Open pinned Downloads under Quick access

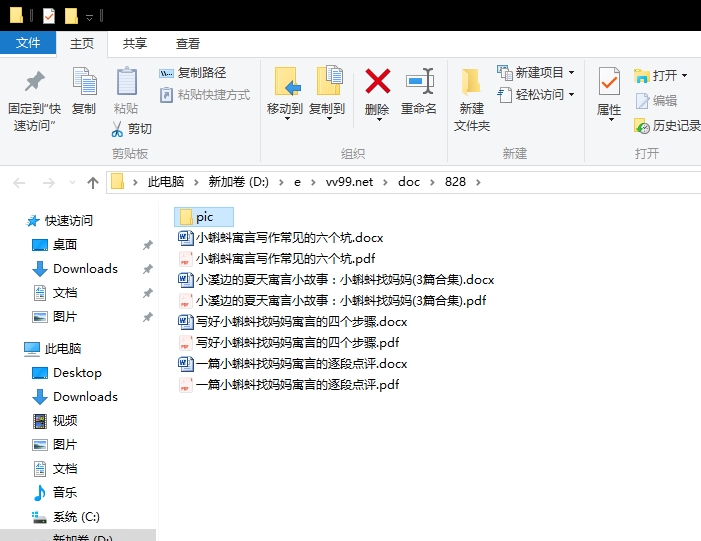(75, 269)
